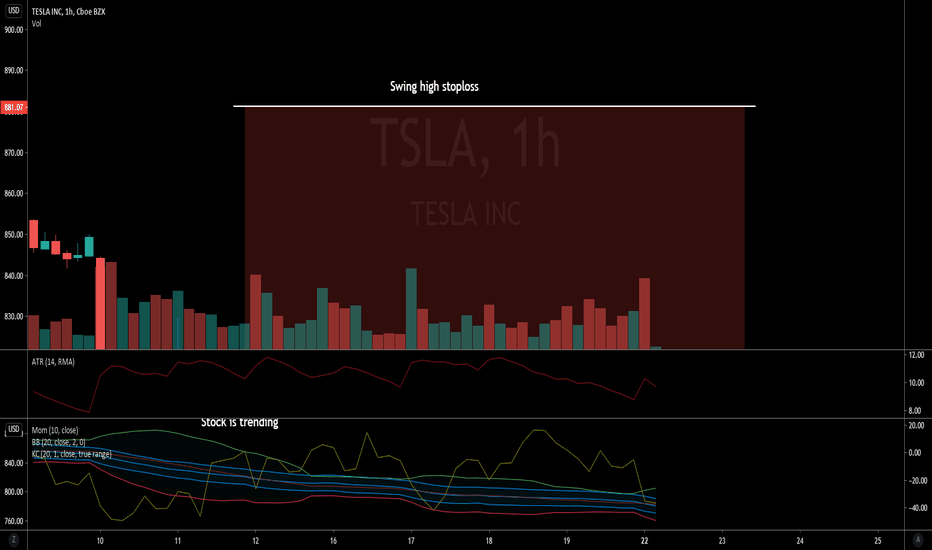Click the 8.00 value on ATR scale

coord(915,410)
